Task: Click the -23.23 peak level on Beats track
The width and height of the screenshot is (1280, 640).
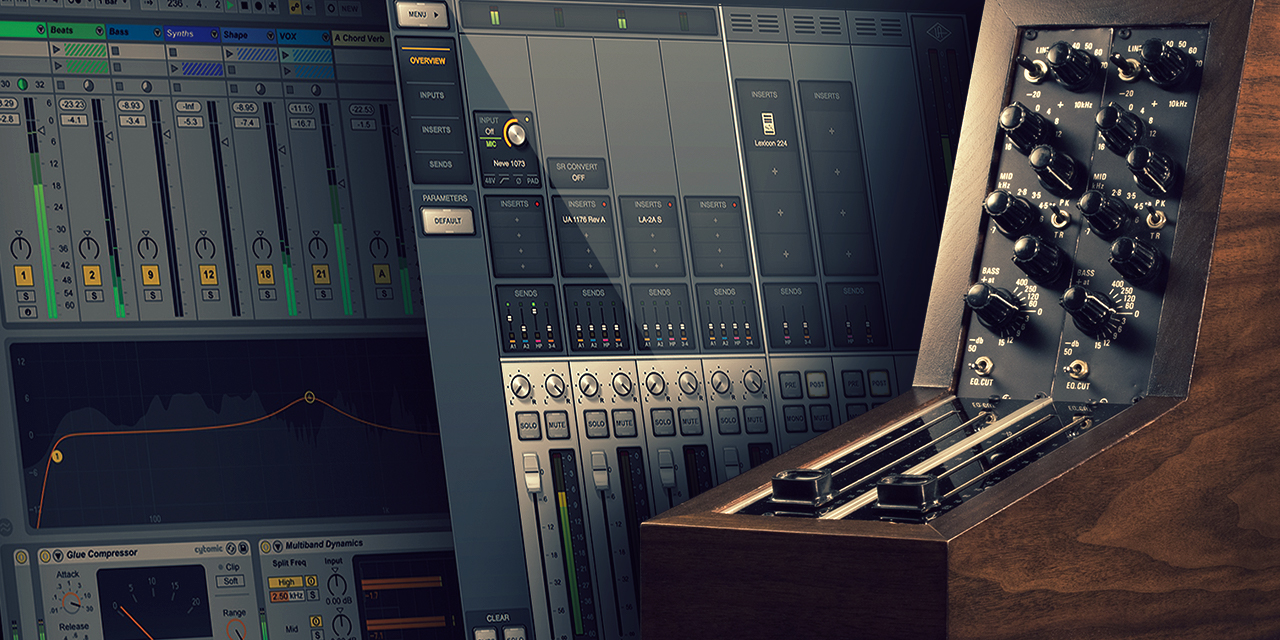Action: pyautogui.click(x=72, y=104)
